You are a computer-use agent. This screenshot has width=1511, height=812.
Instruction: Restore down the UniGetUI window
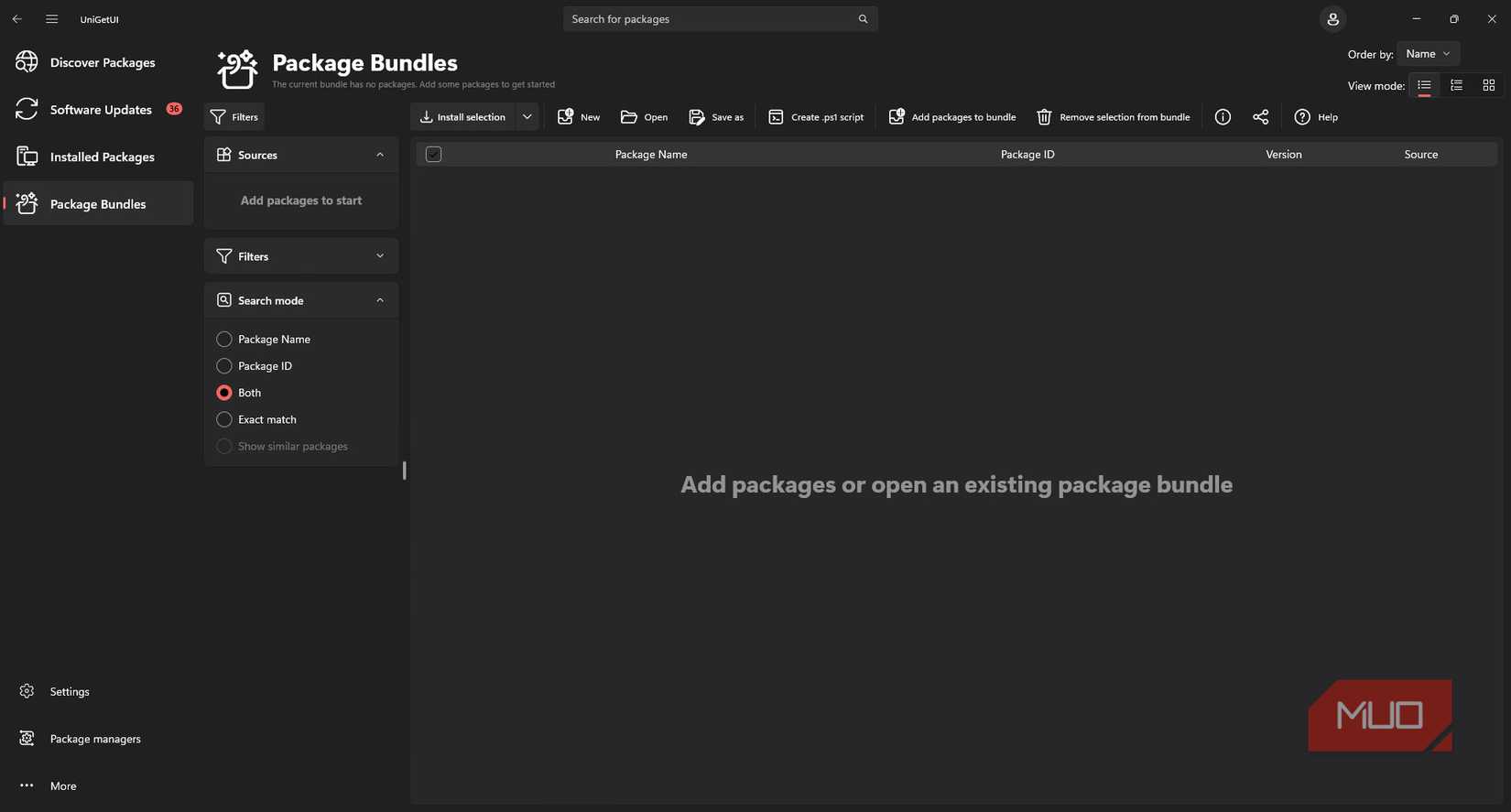click(1454, 18)
